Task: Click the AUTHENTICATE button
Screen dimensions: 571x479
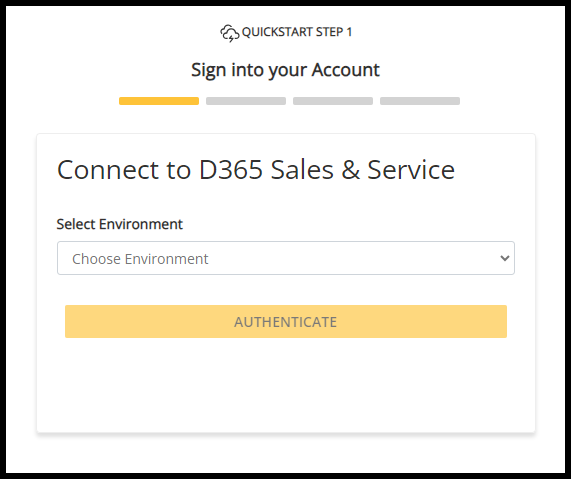Action: point(286,321)
